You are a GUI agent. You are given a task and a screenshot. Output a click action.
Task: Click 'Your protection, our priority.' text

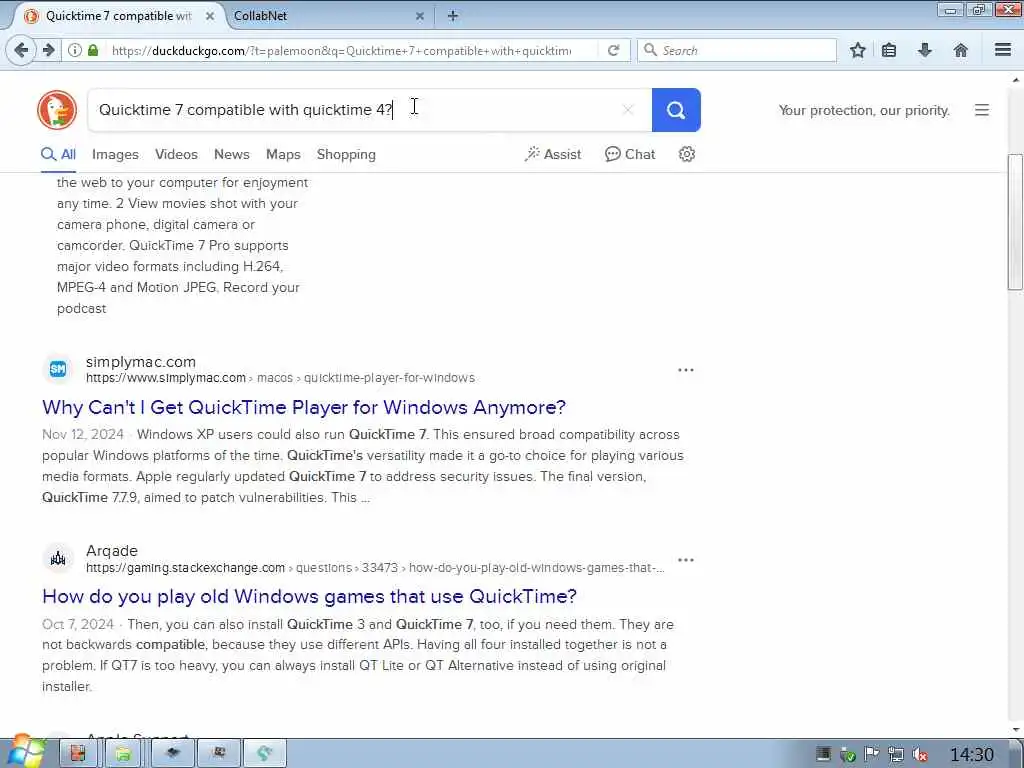click(864, 110)
